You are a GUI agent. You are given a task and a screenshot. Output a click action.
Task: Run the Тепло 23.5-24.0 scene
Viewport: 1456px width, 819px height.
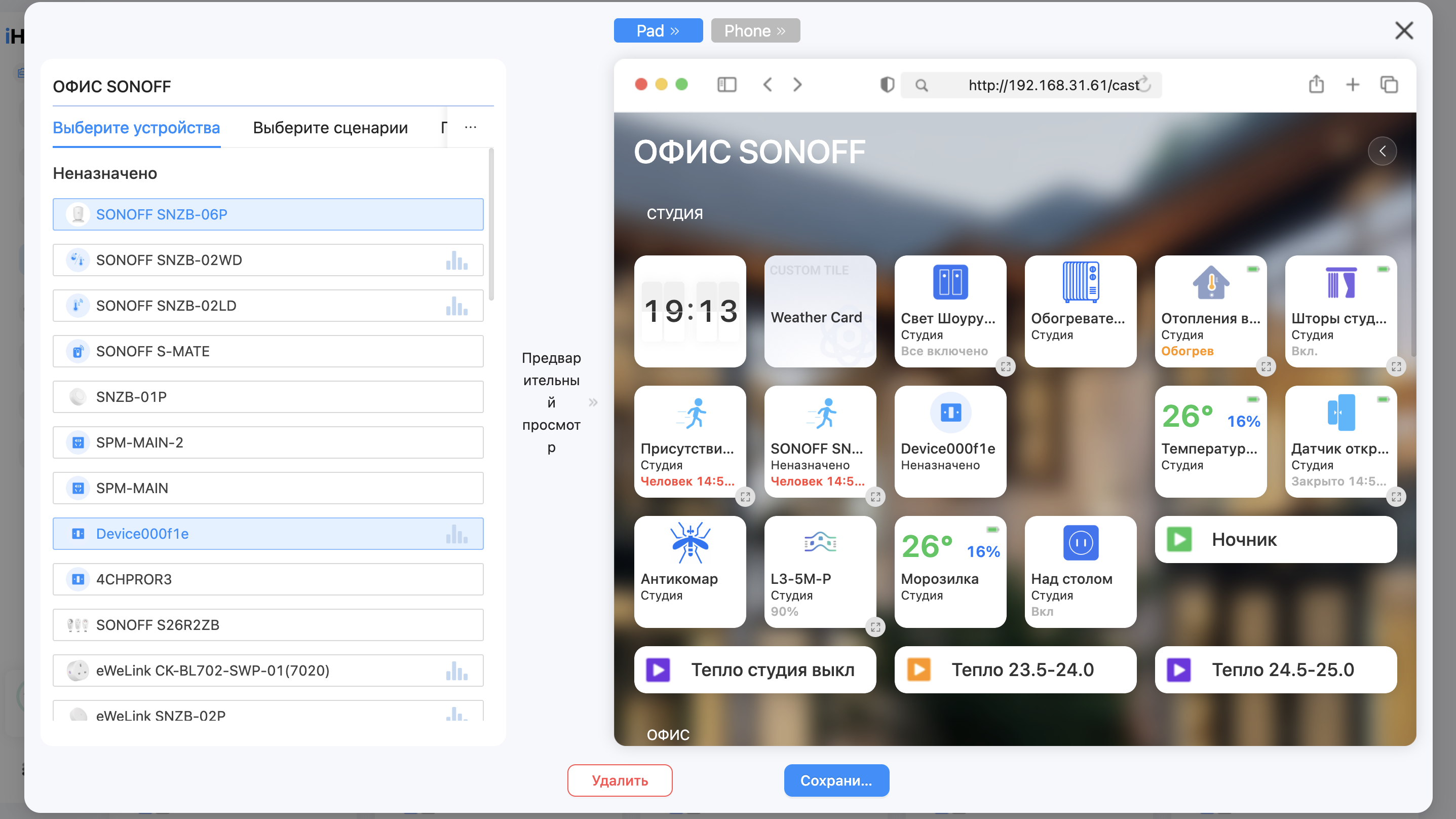pos(1015,669)
